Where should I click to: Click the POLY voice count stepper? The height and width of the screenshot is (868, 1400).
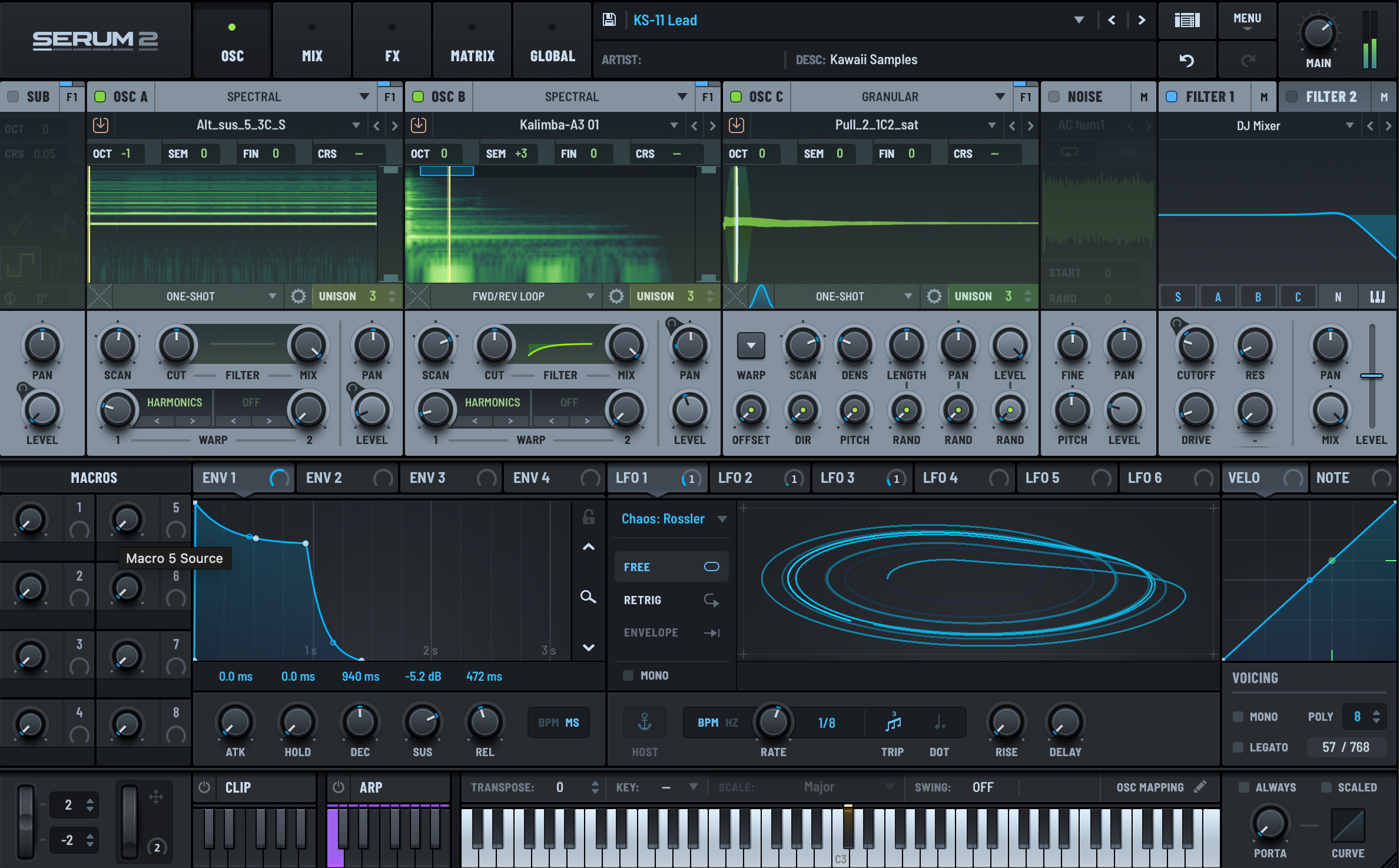(x=1376, y=717)
